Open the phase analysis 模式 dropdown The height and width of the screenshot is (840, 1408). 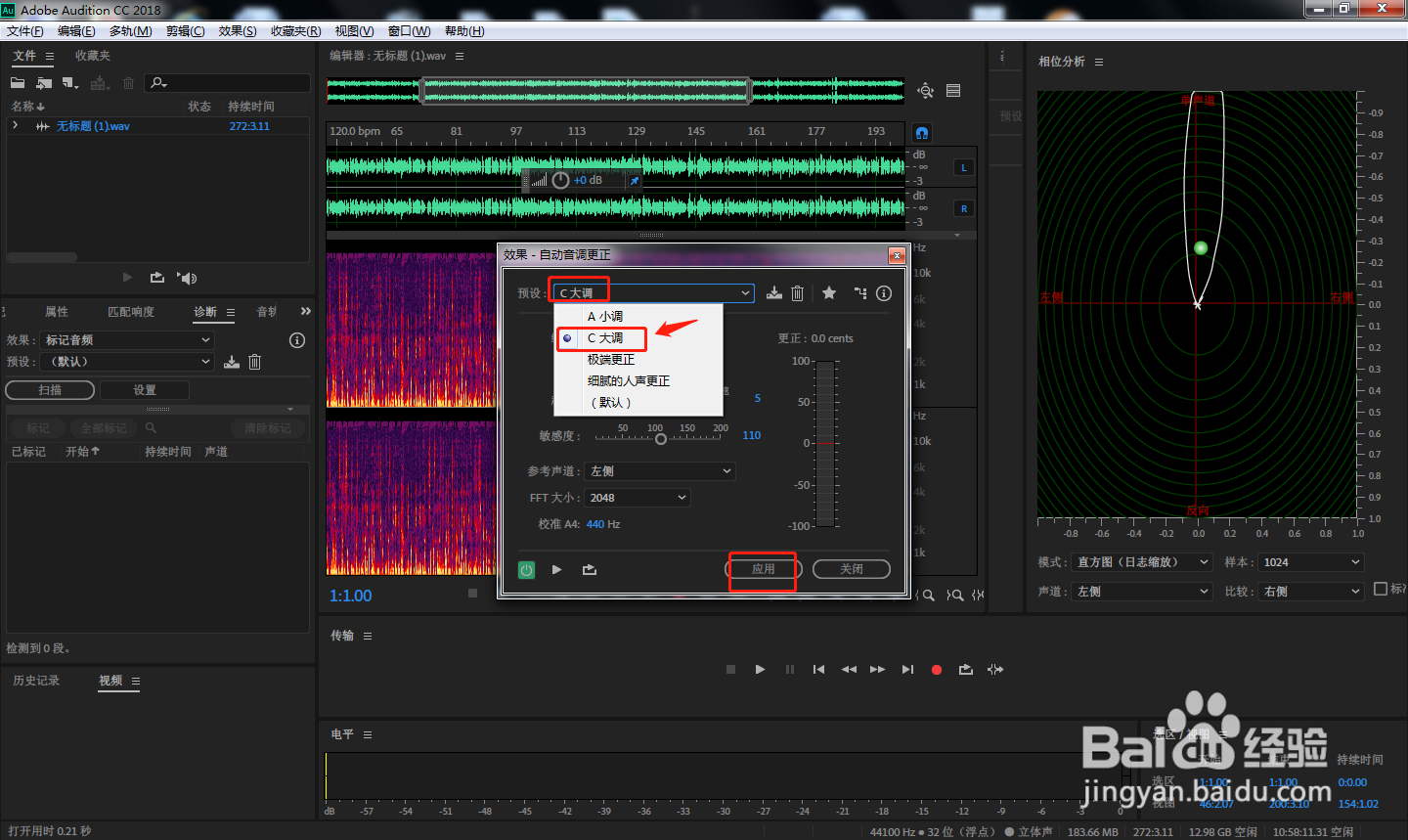tap(1142, 562)
